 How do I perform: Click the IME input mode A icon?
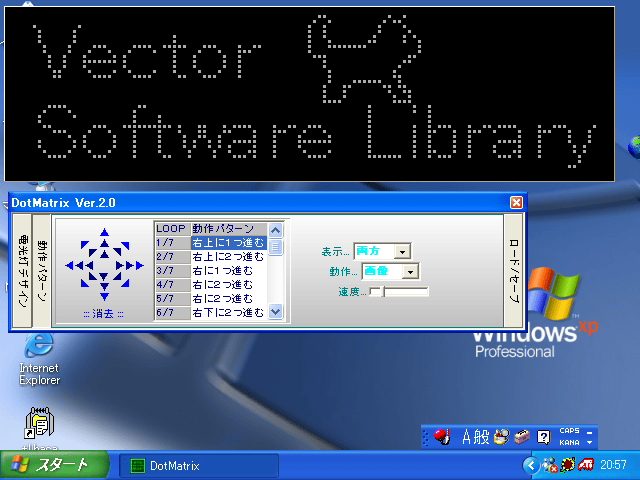click(x=467, y=437)
